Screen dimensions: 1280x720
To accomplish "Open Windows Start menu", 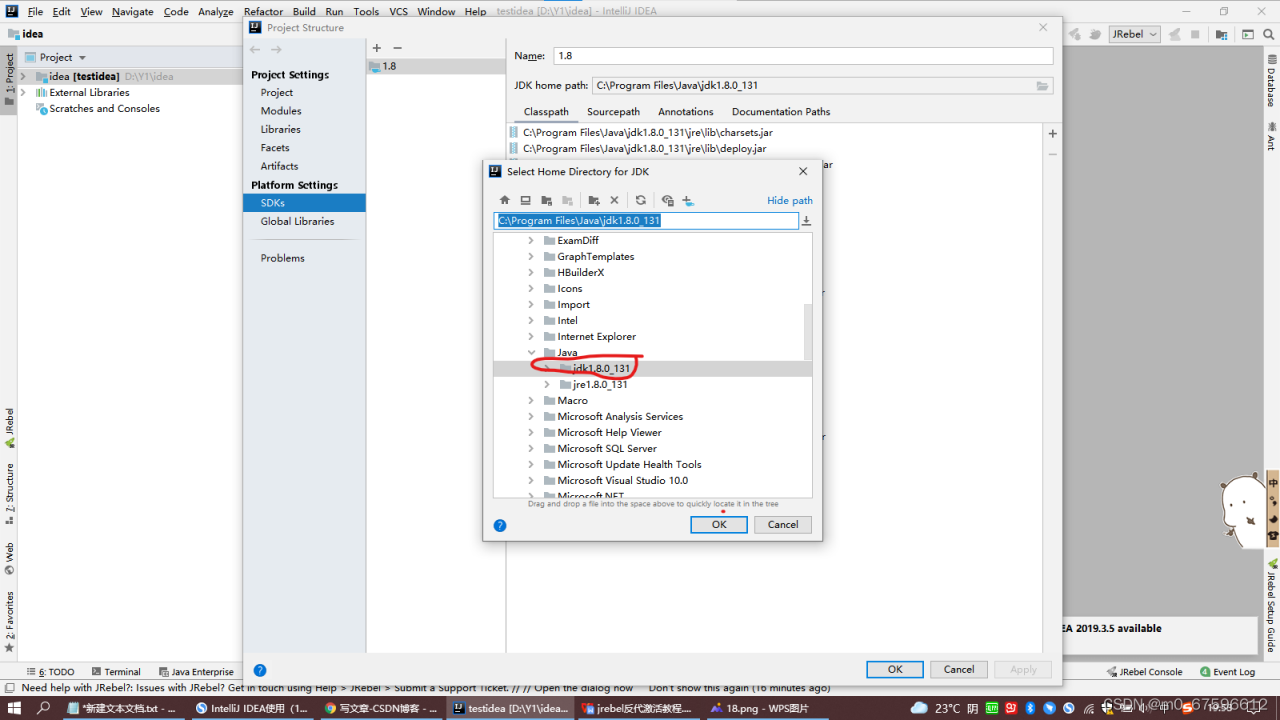I will point(14,708).
